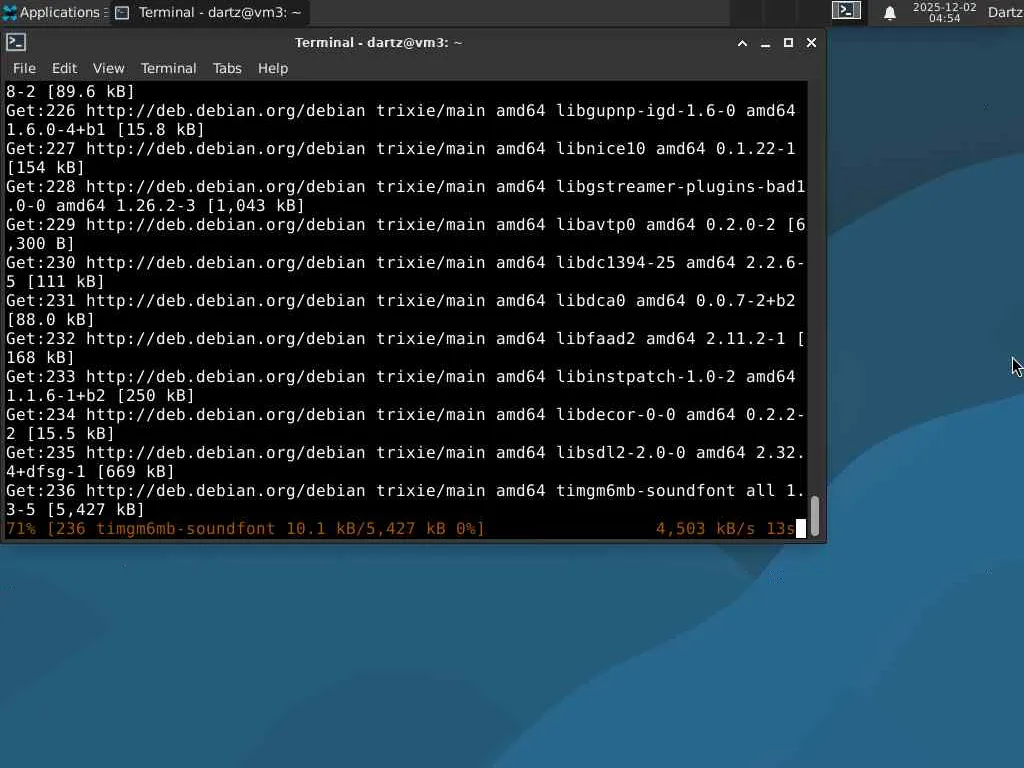Image resolution: width=1024 pixels, height=768 pixels.
Task: Roll up the terminal window with the arrow
Action: click(x=742, y=43)
